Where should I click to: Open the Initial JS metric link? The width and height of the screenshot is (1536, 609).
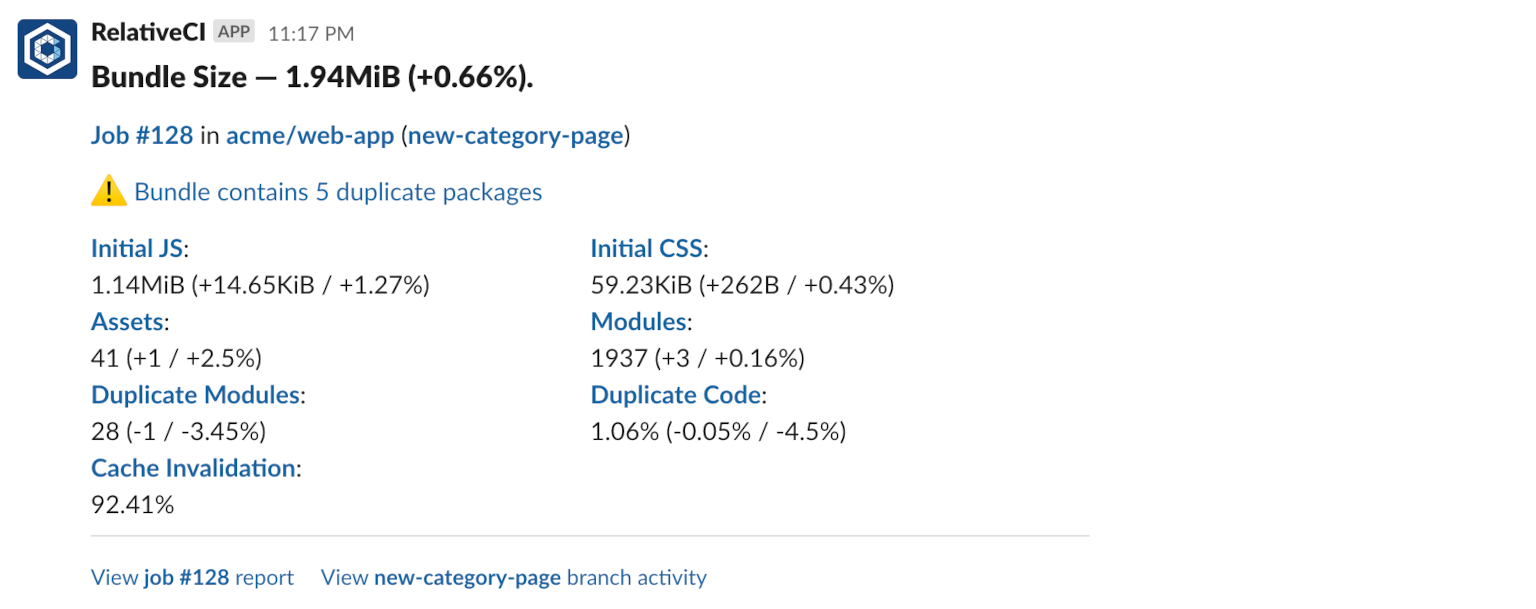point(137,248)
